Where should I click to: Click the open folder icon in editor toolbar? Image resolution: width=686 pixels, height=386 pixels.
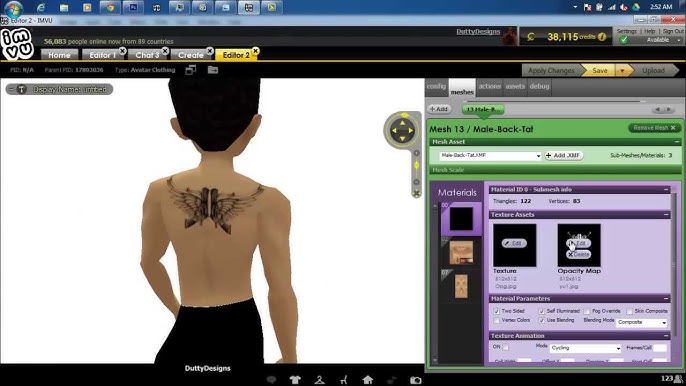click(x=213, y=70)
